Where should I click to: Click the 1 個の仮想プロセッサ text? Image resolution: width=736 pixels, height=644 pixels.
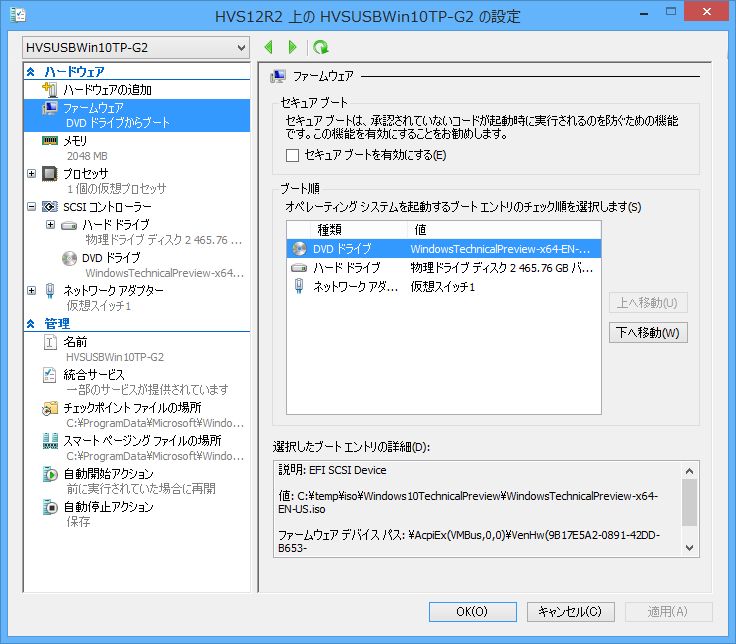click(116, 189)
